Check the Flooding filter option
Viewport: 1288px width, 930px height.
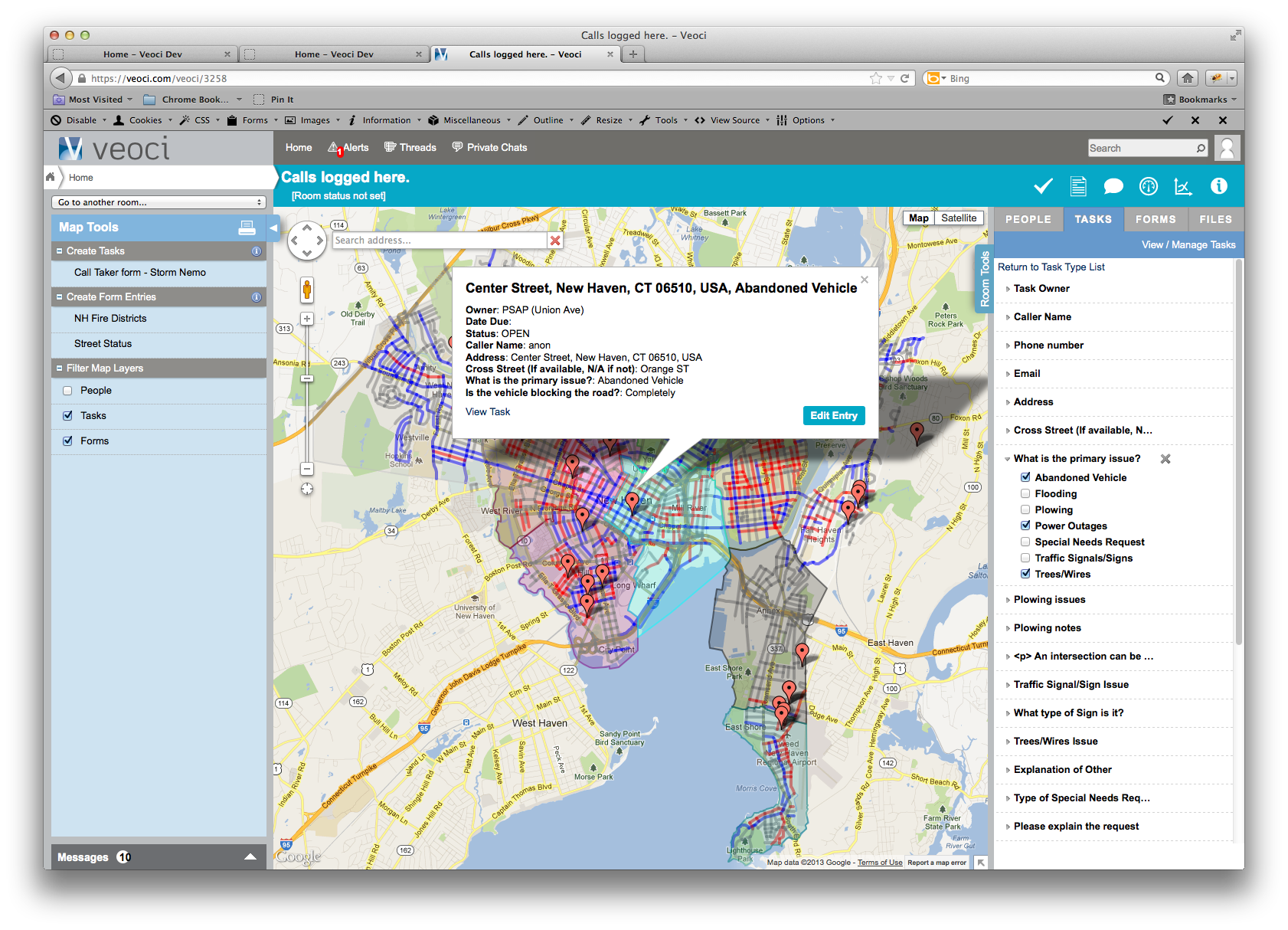pos(1025,494)
